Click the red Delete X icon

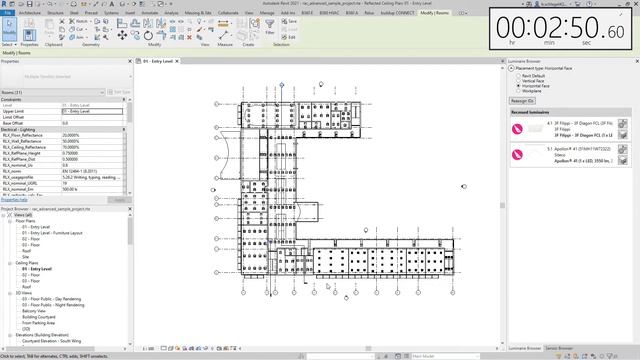(x=189, y=37)
